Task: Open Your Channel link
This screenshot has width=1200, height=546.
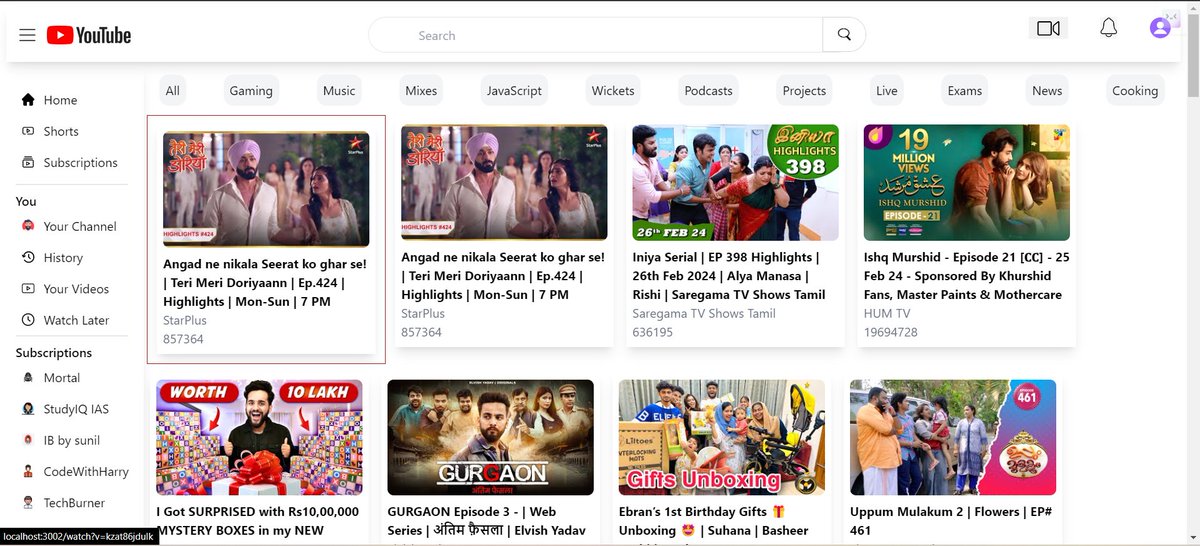Action: pyautogui.click(x=80, y=226)
